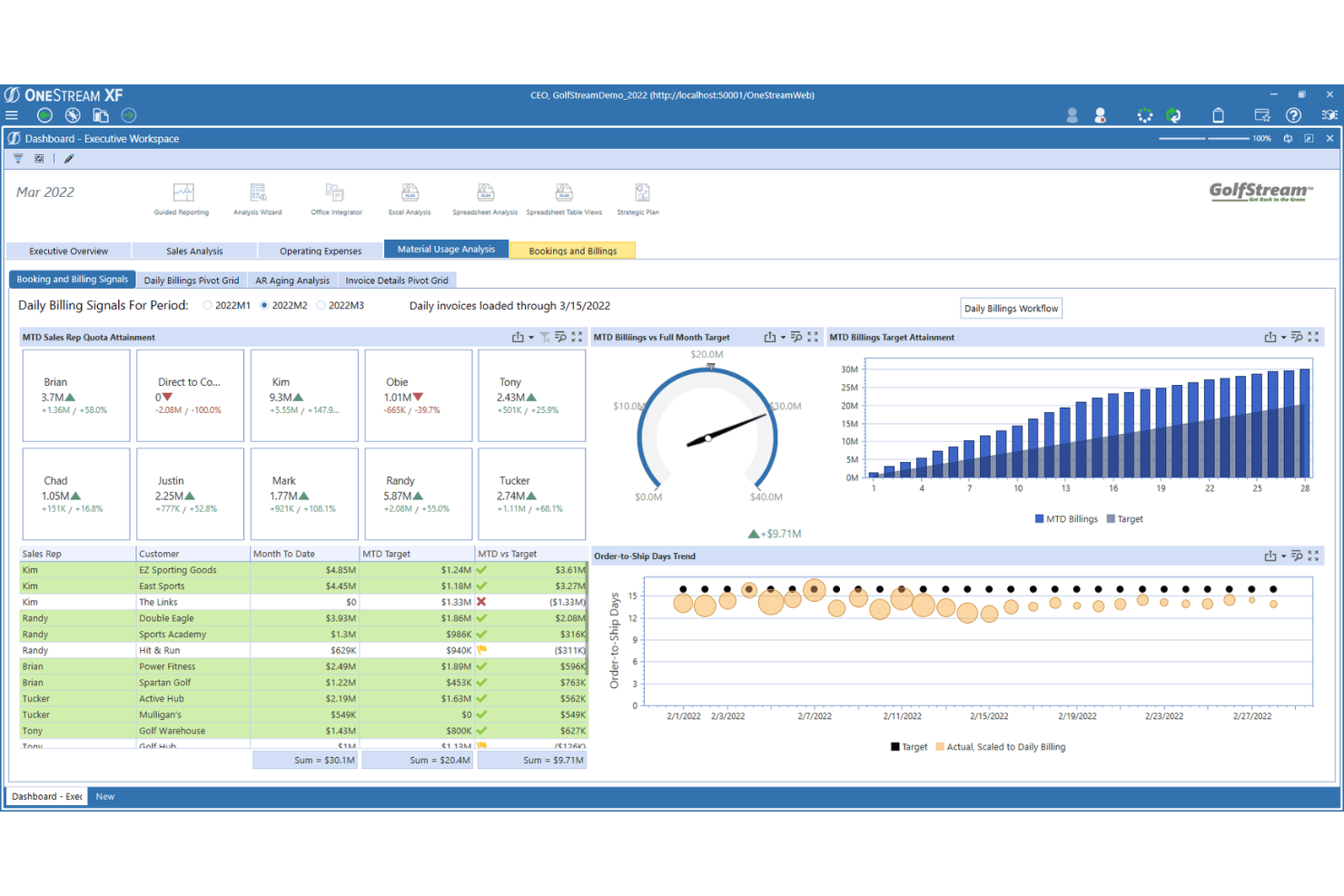Open AR Aging Analysis tab
The height and width of the screenshot is (896, 1344).
click(x=292, y=281)
